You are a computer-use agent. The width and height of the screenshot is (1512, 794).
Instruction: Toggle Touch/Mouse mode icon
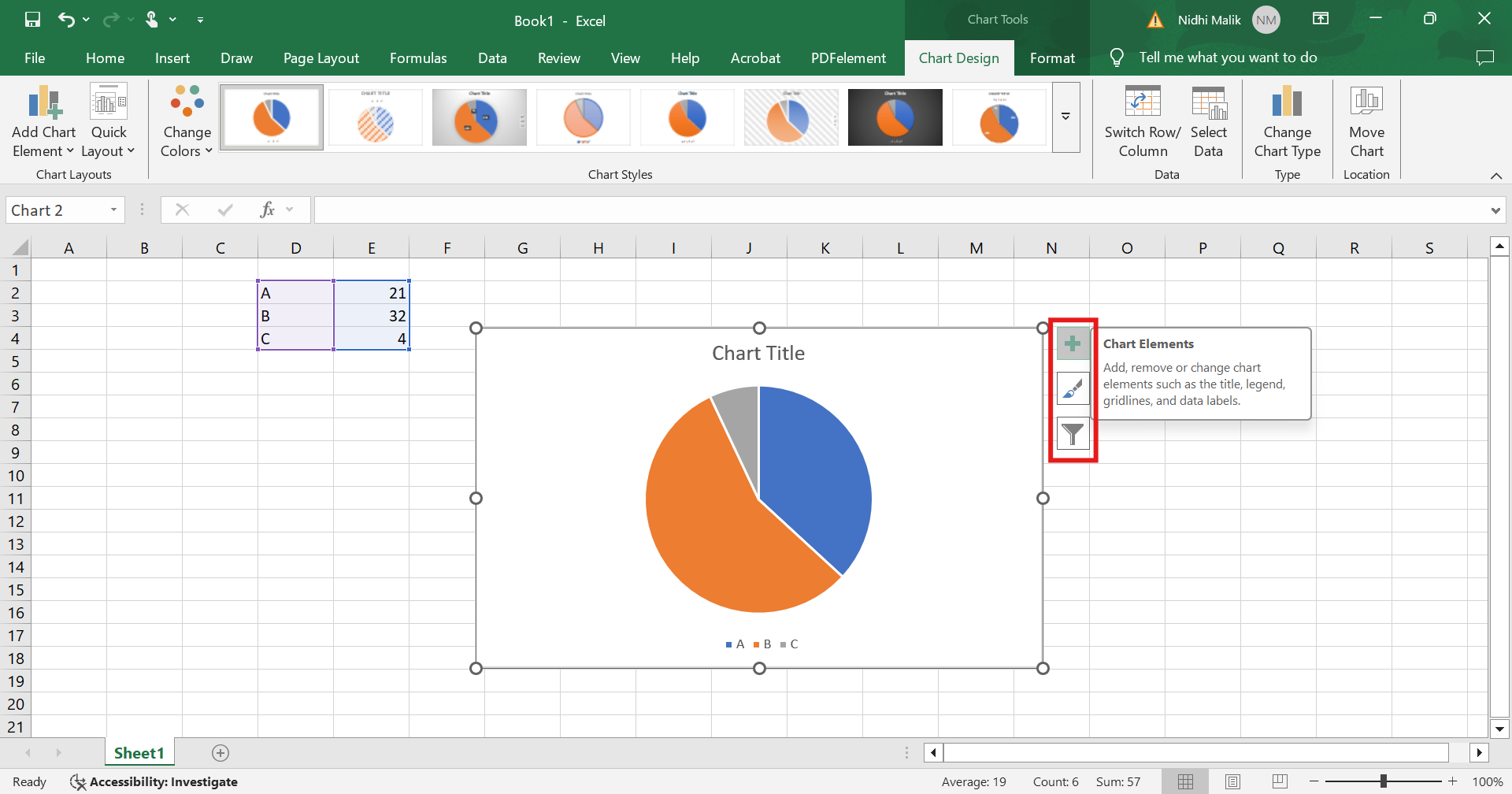tap(152, 20)
